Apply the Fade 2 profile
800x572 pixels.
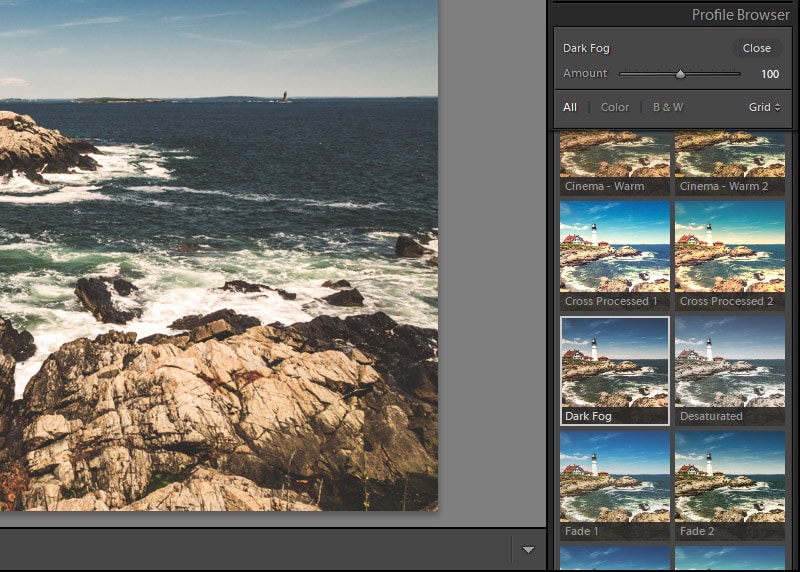730,485
